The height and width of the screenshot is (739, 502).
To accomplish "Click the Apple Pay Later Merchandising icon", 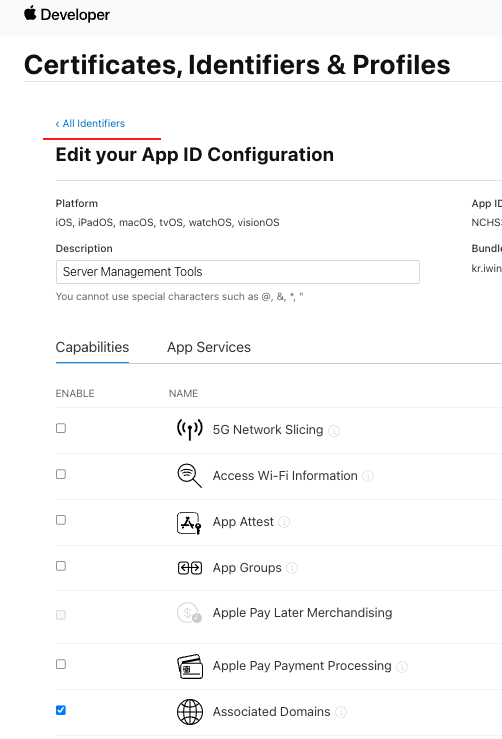I will 189,613.
